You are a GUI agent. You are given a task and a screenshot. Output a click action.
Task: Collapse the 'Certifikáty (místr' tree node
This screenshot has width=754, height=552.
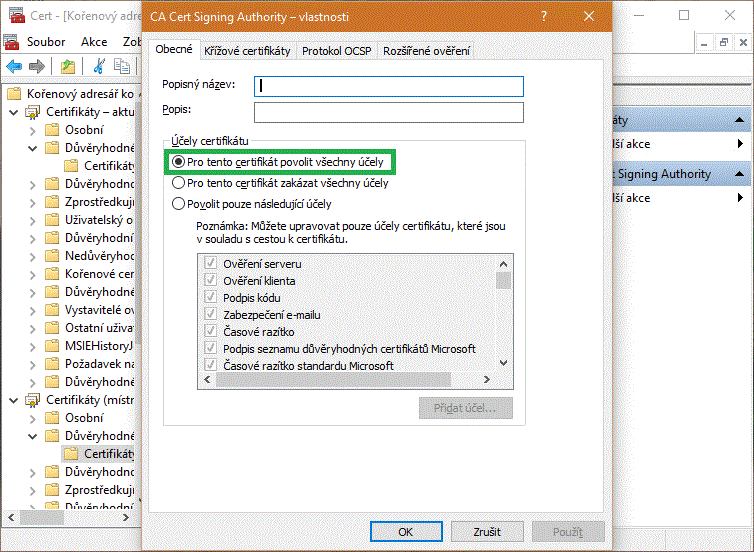coord(14,400)
